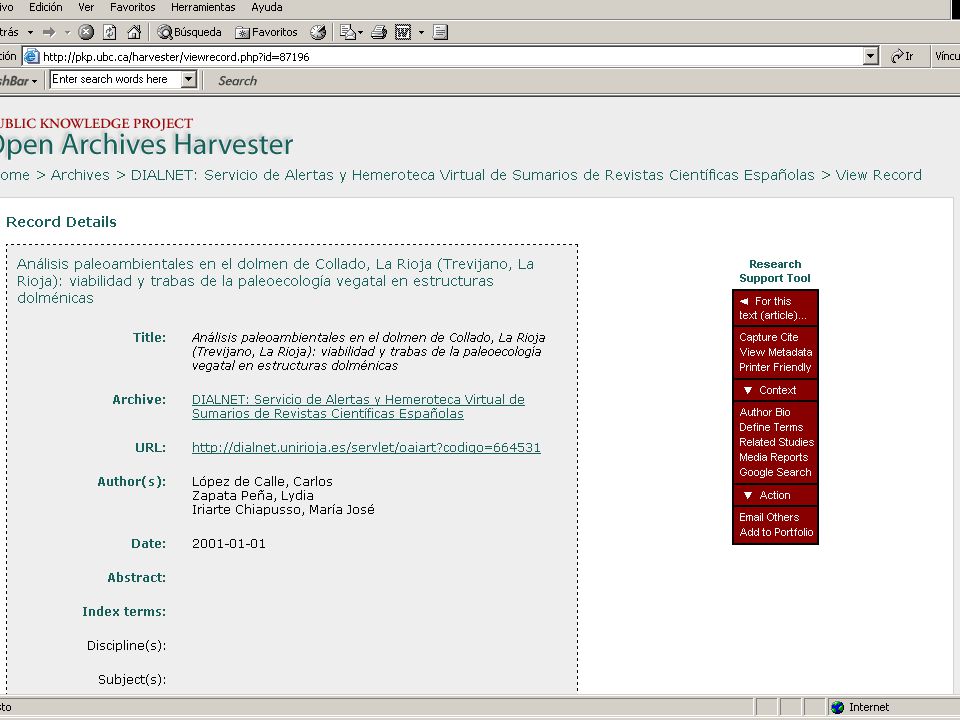Click author Zapata Peña, Lydia
Screen dimensions: 960x720
253,496
